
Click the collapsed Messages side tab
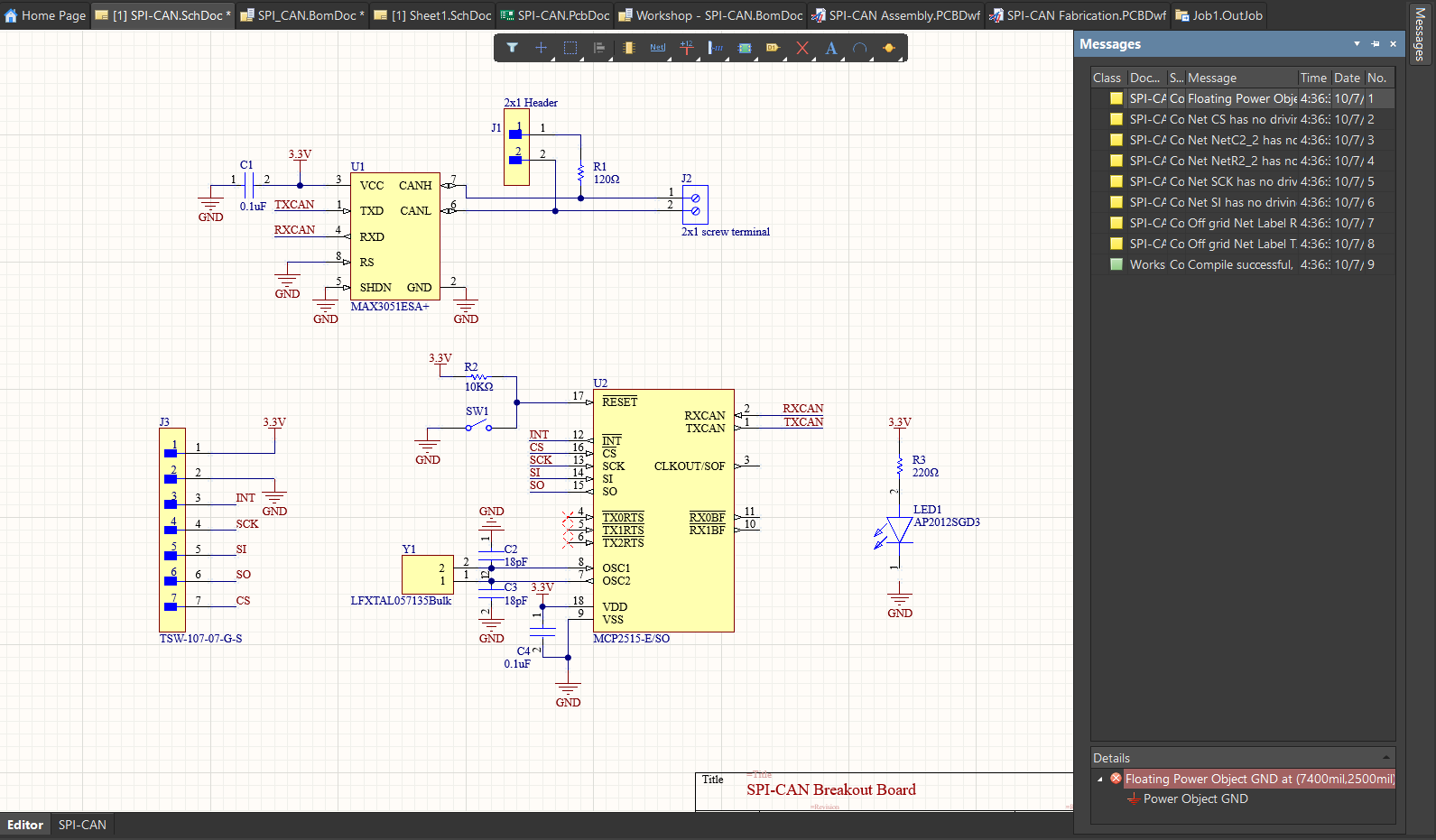click(1420, 34)
